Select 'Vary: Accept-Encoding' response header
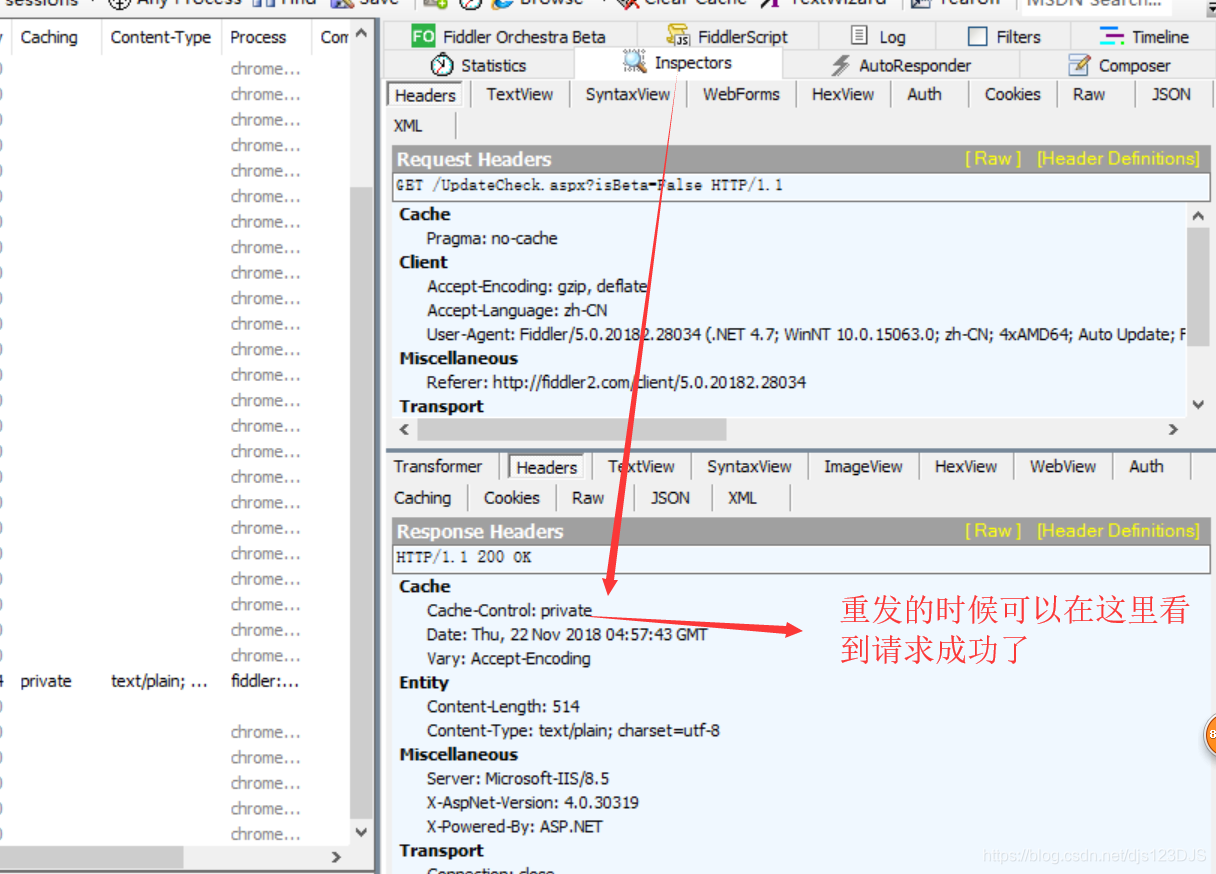 pyautogui.click(x=508, y=658)
